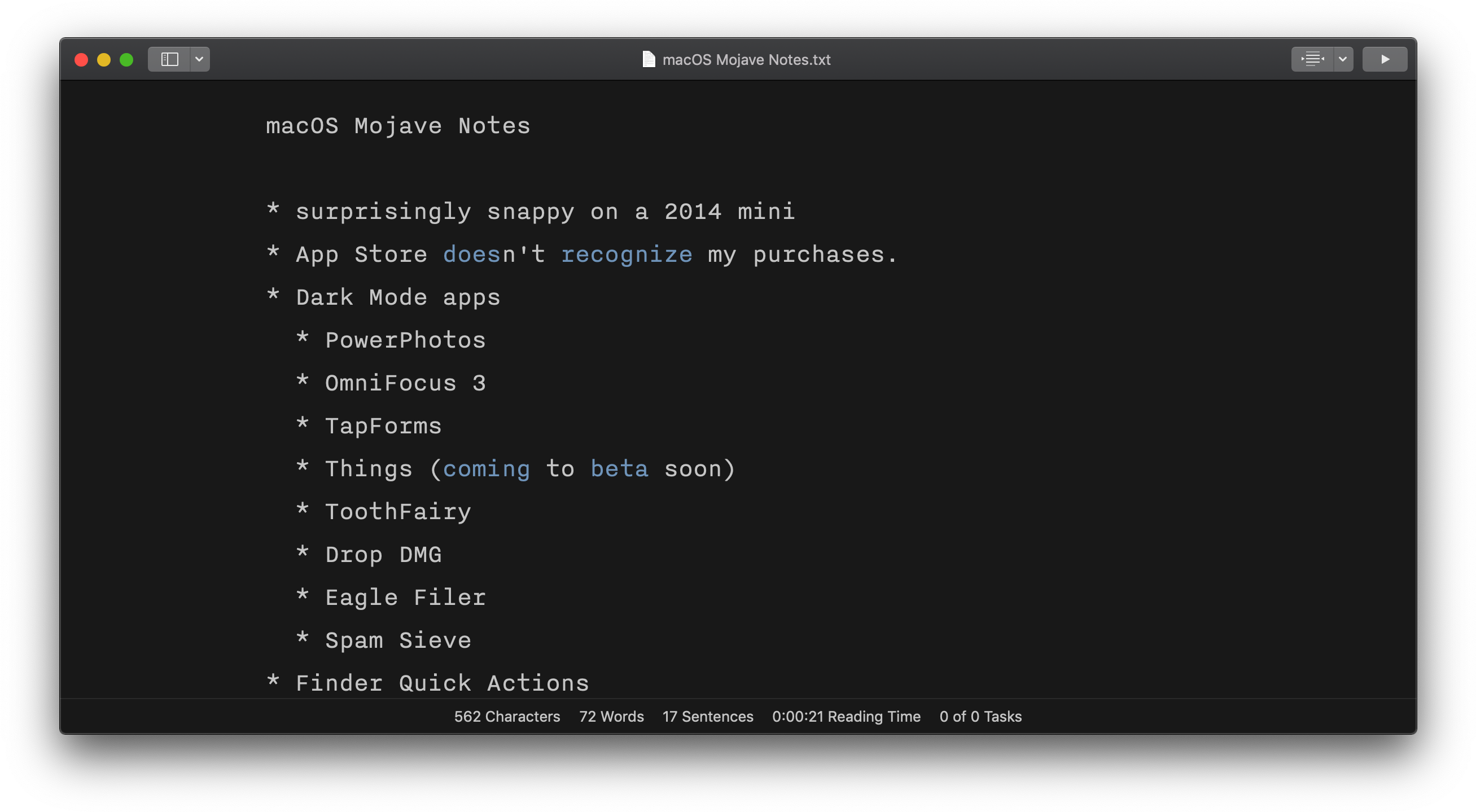Screen dimensions: 1476x812
Task: Click the macOS Mojave Notes.txt title
Action: pyautogui.click(x=746, y=60)
